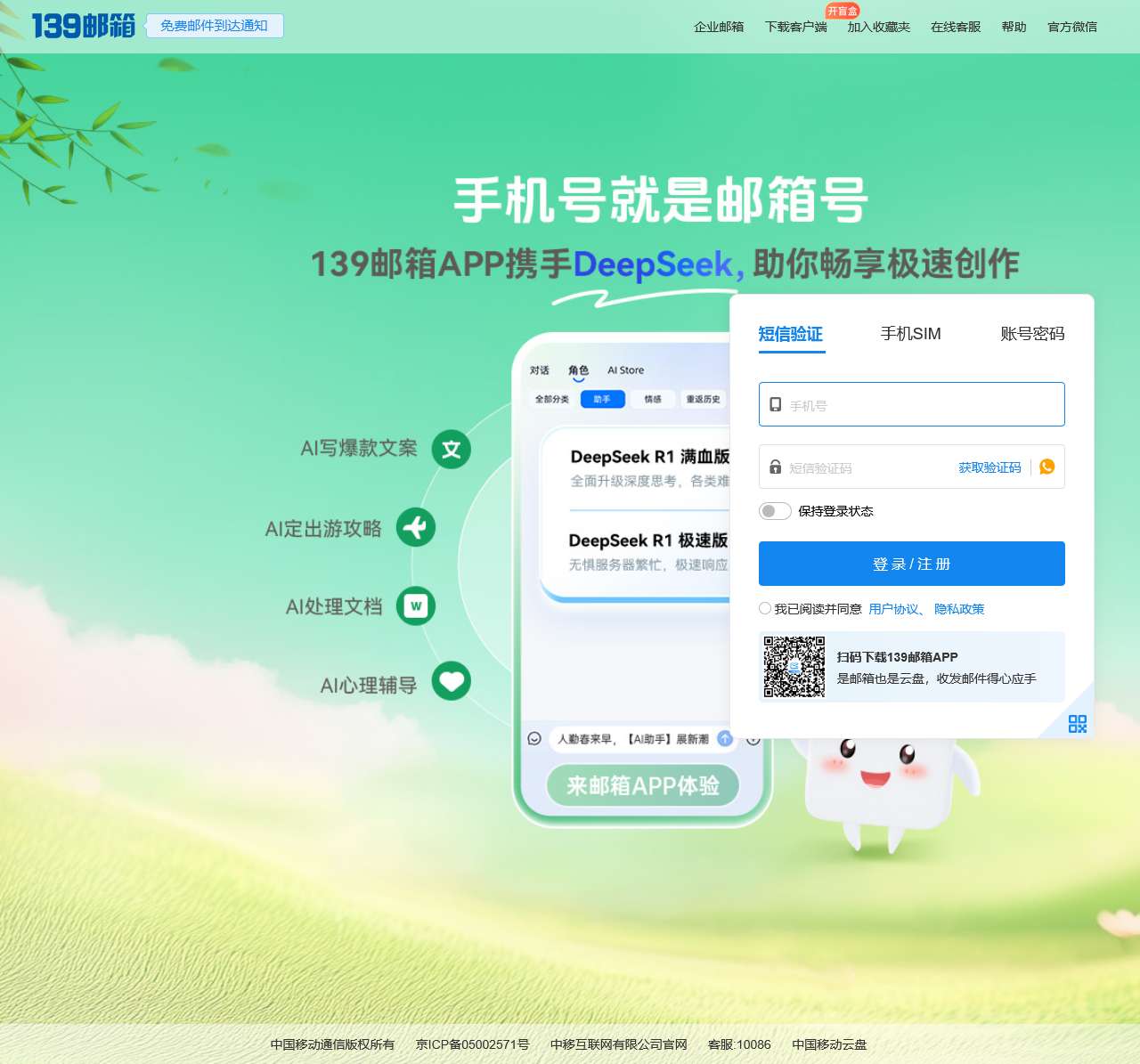This screenshot has height=1064, width=1140.
Task: Click the 139邮箱 logo
Action: tap(83, 26)
